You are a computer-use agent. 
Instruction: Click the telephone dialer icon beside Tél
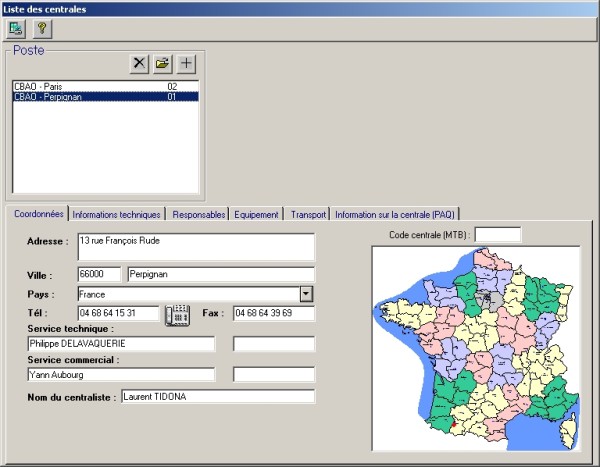[x=176, y=314]
